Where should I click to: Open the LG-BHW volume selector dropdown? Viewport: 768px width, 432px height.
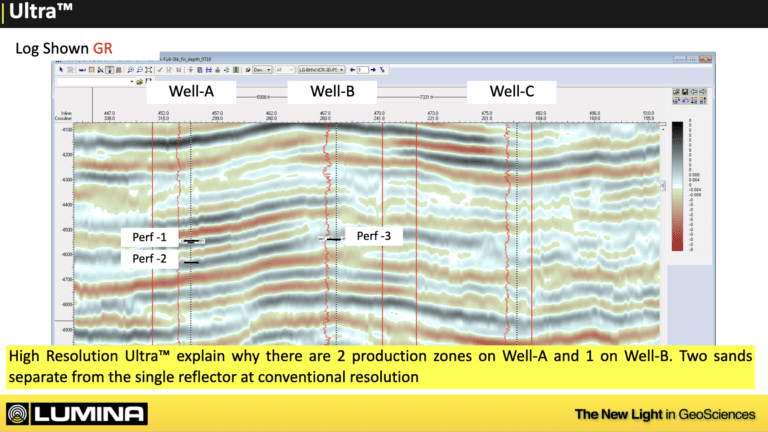[321, 70]
